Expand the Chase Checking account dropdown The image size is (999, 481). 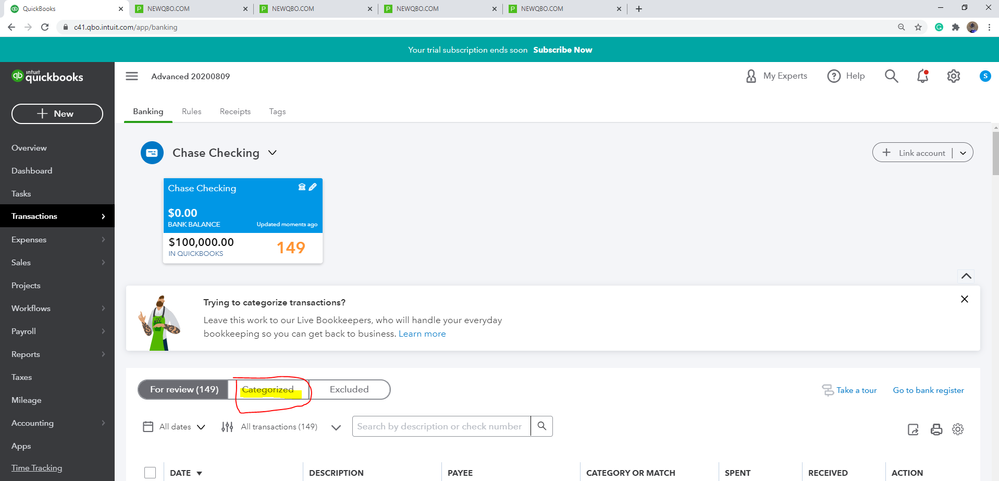tap(272, 153)
